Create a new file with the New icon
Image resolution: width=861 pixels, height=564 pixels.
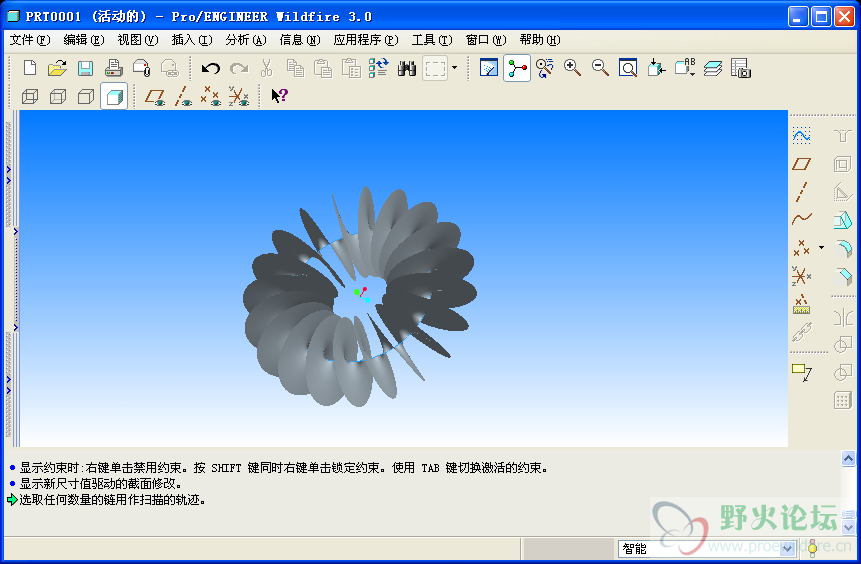pyautogui.click(x=30, y=68)
